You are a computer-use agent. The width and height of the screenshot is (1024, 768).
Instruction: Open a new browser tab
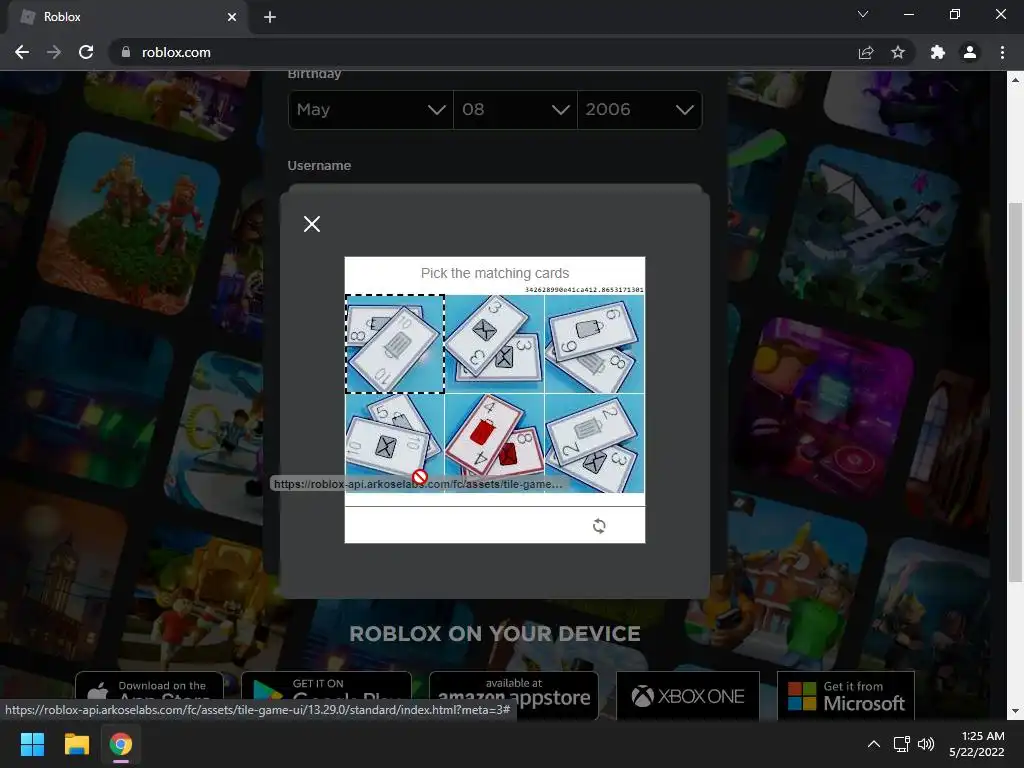[270, 17]
